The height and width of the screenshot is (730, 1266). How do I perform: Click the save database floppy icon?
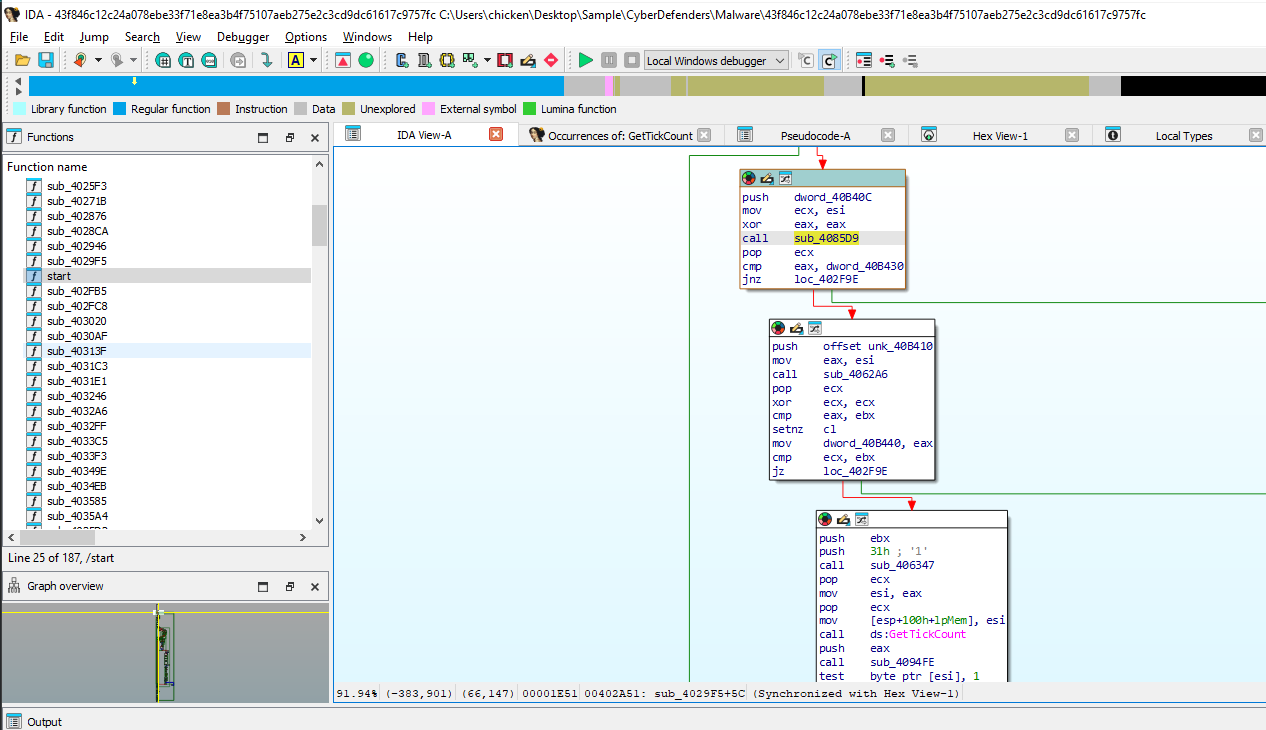45,60
